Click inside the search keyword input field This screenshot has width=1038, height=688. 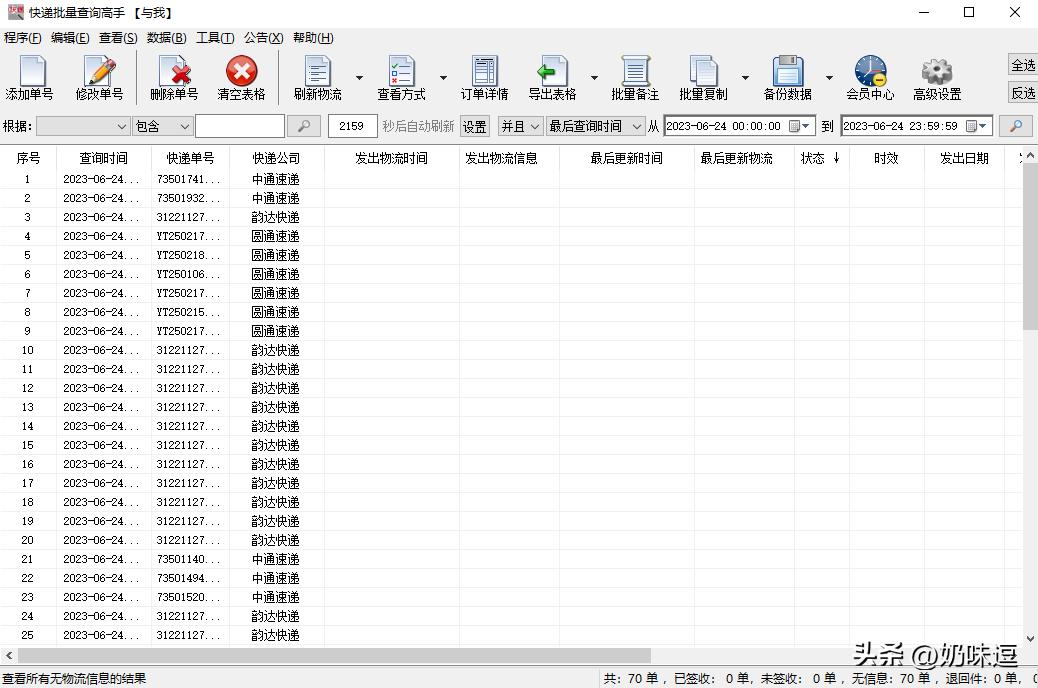[240, 126]
